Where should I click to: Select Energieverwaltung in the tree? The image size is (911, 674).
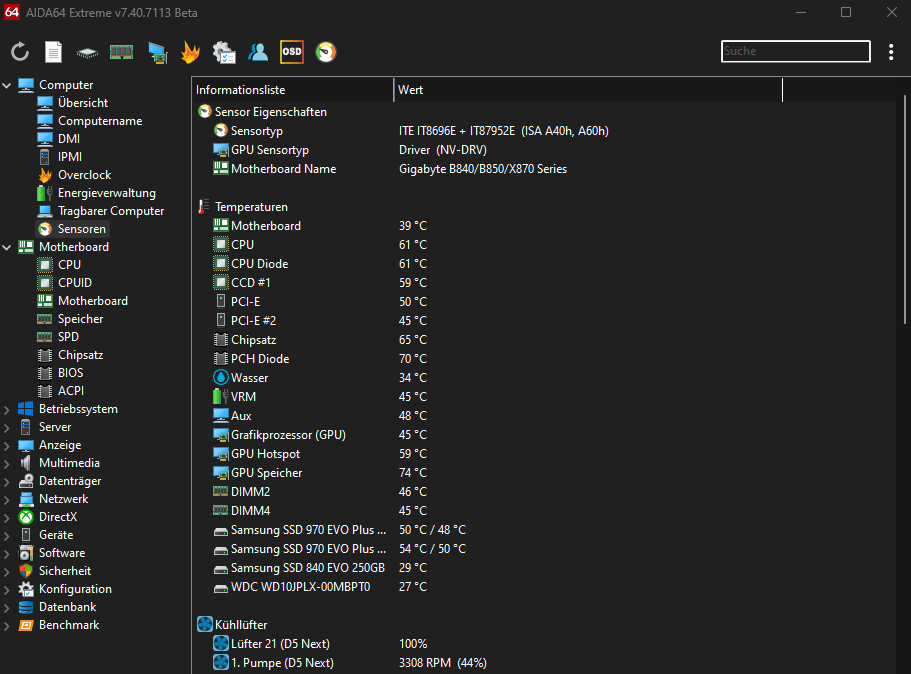tap(96, 193)
